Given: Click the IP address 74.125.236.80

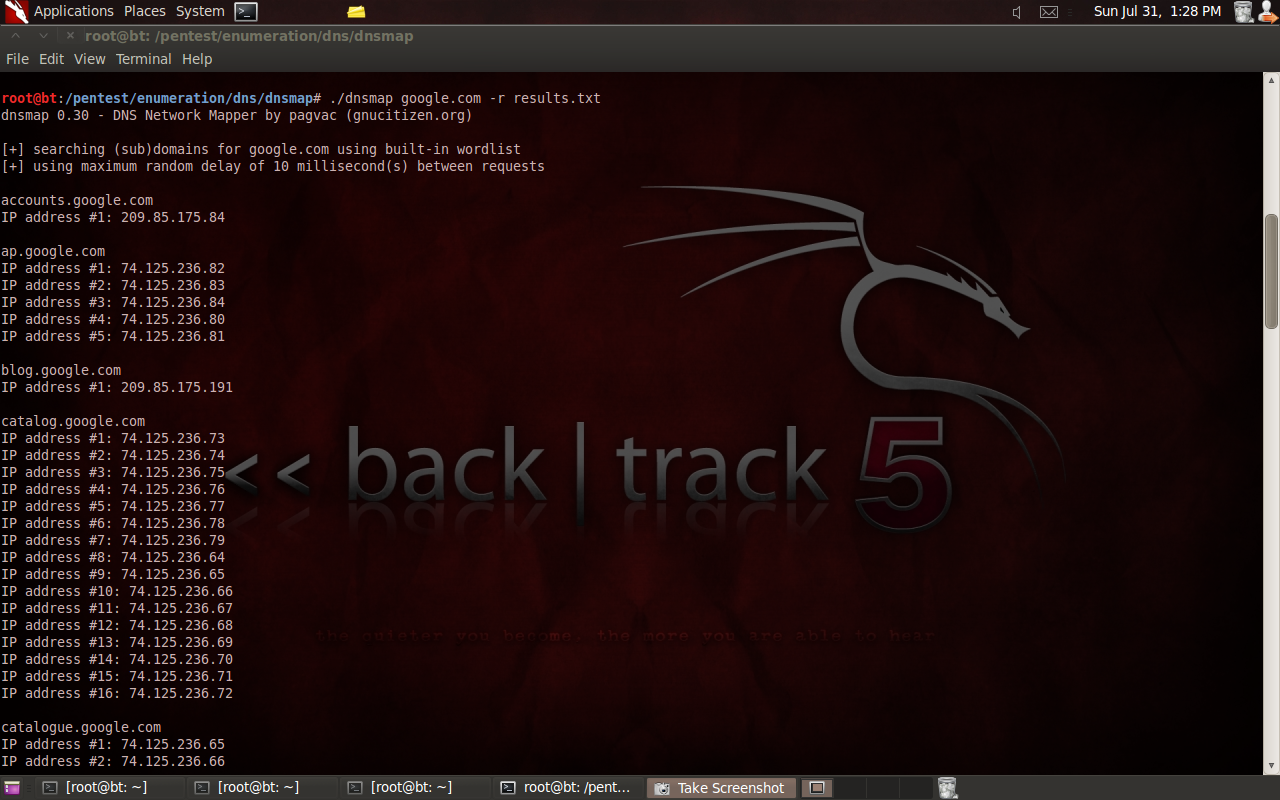Looking at the screenshot, I should 173,319.
